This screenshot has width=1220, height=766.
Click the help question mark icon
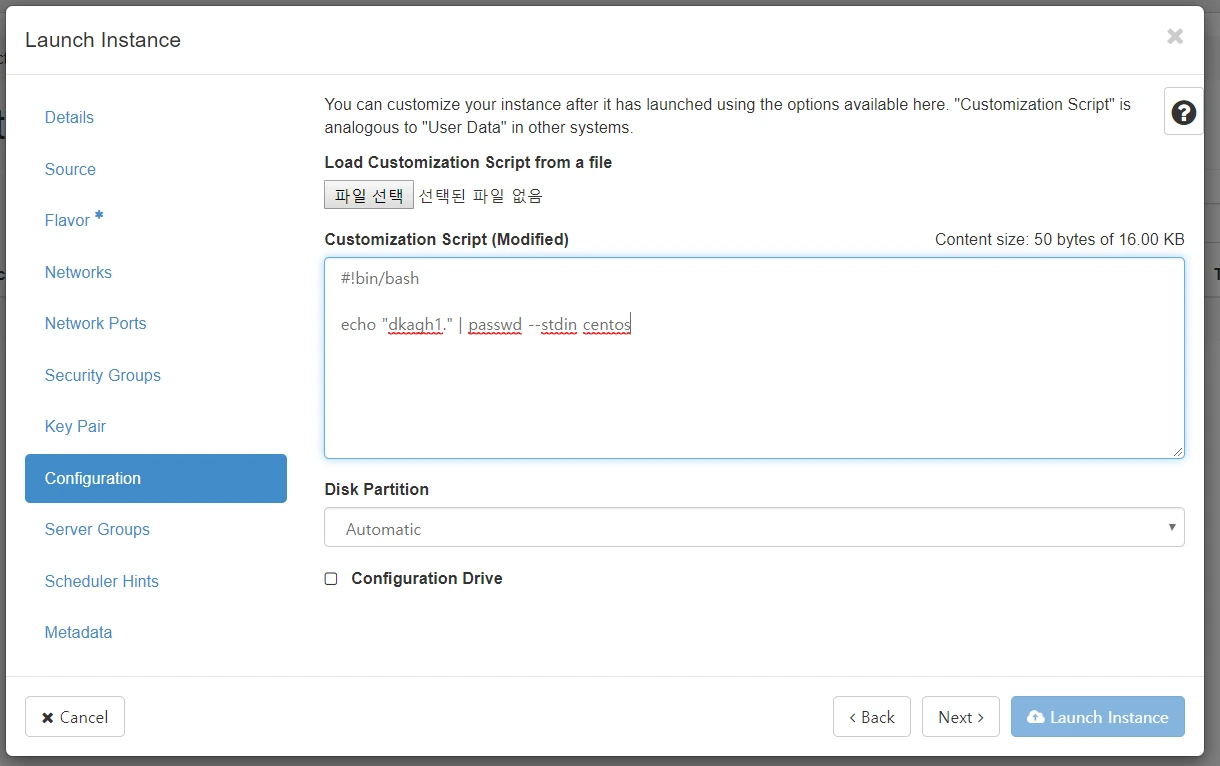[x=1183, y=113]
